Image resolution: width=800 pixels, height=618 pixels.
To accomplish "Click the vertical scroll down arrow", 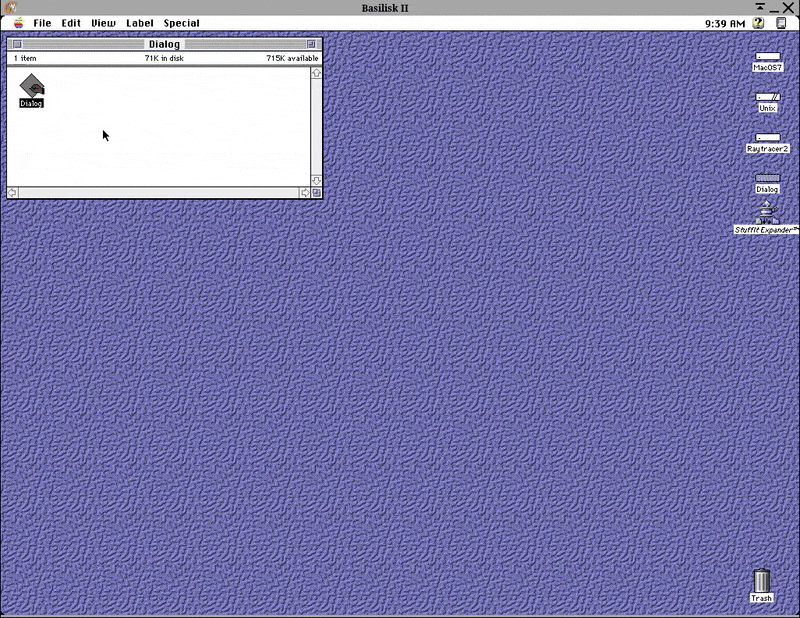I will click(316, 181).
